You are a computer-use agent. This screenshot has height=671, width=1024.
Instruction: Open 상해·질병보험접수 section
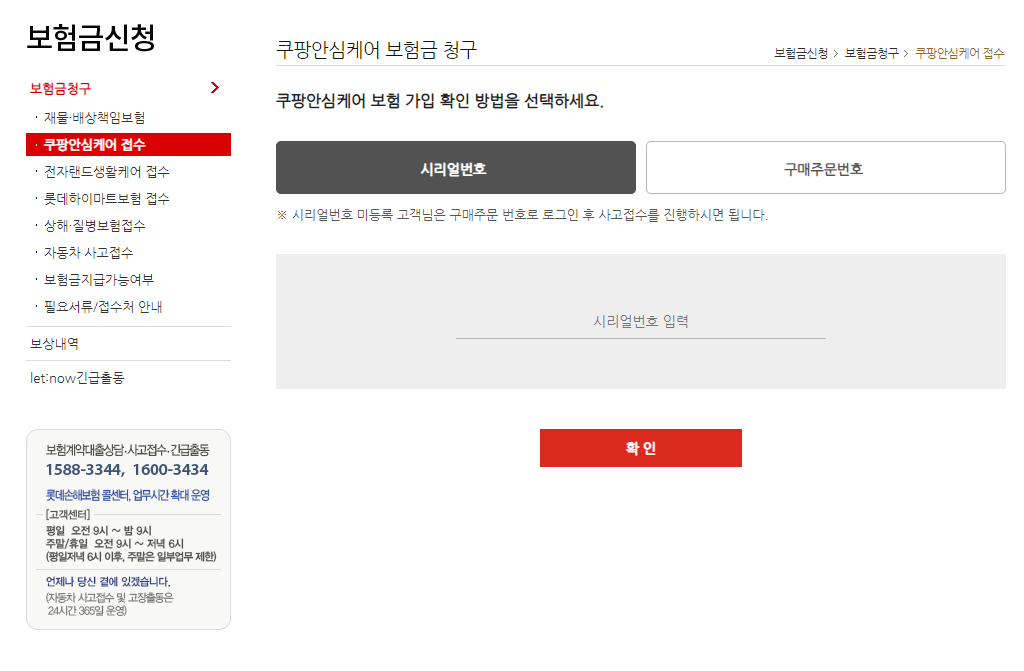click(96, 225)
